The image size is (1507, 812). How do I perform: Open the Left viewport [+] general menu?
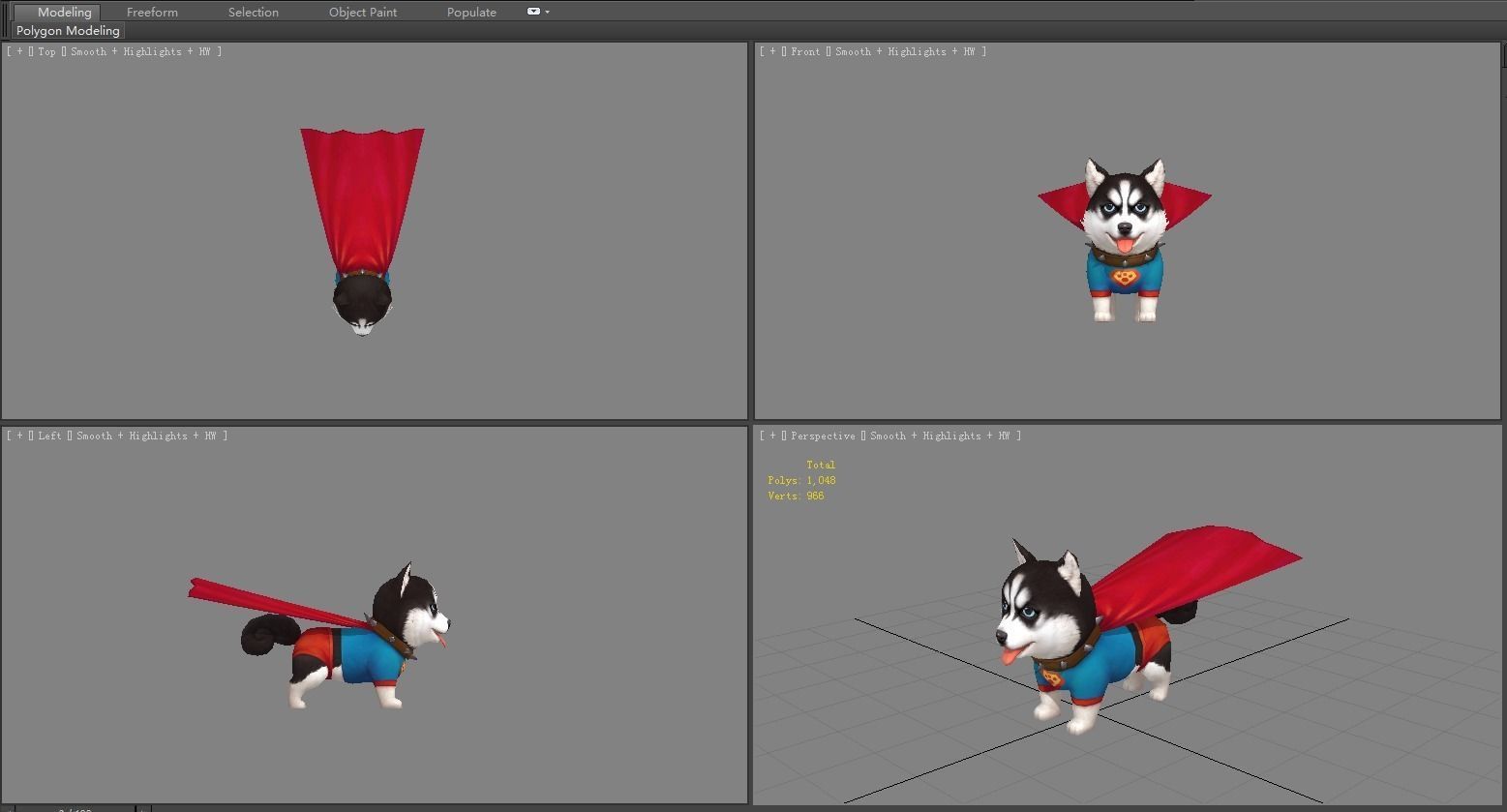[x=19, y=436]
